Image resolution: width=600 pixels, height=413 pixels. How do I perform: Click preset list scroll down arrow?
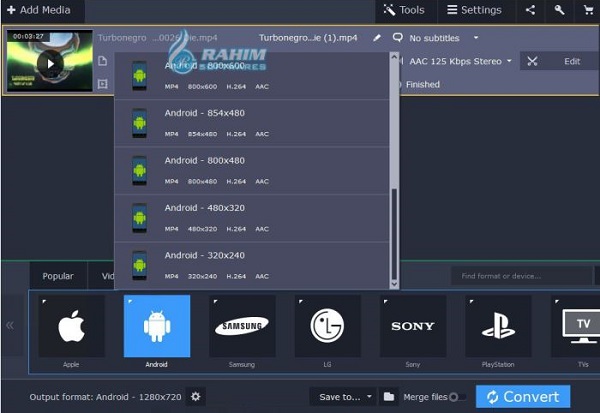click(394, 284)
